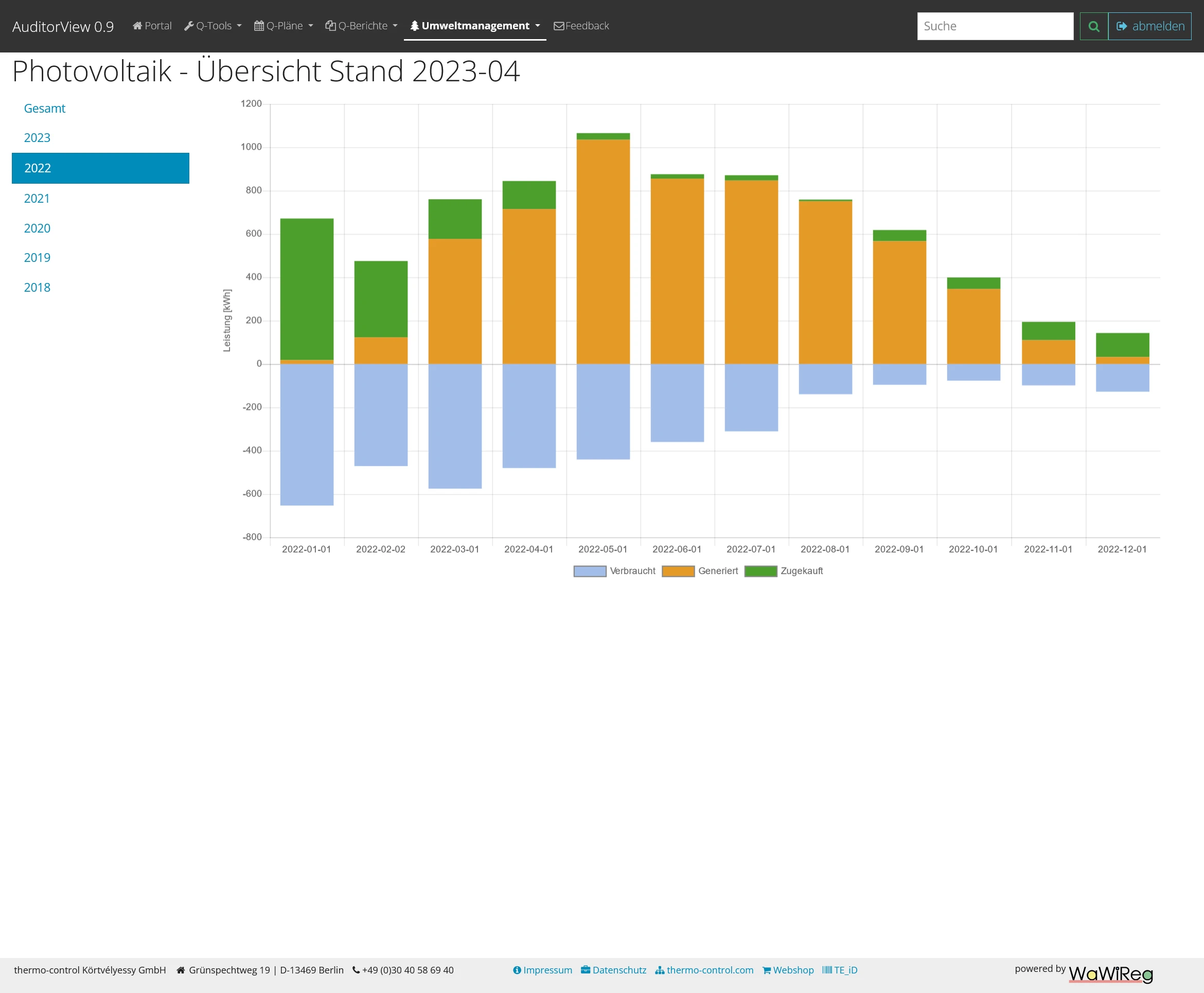Toggle the Generiert legend swatch
1204x993 pixels.
678,571
